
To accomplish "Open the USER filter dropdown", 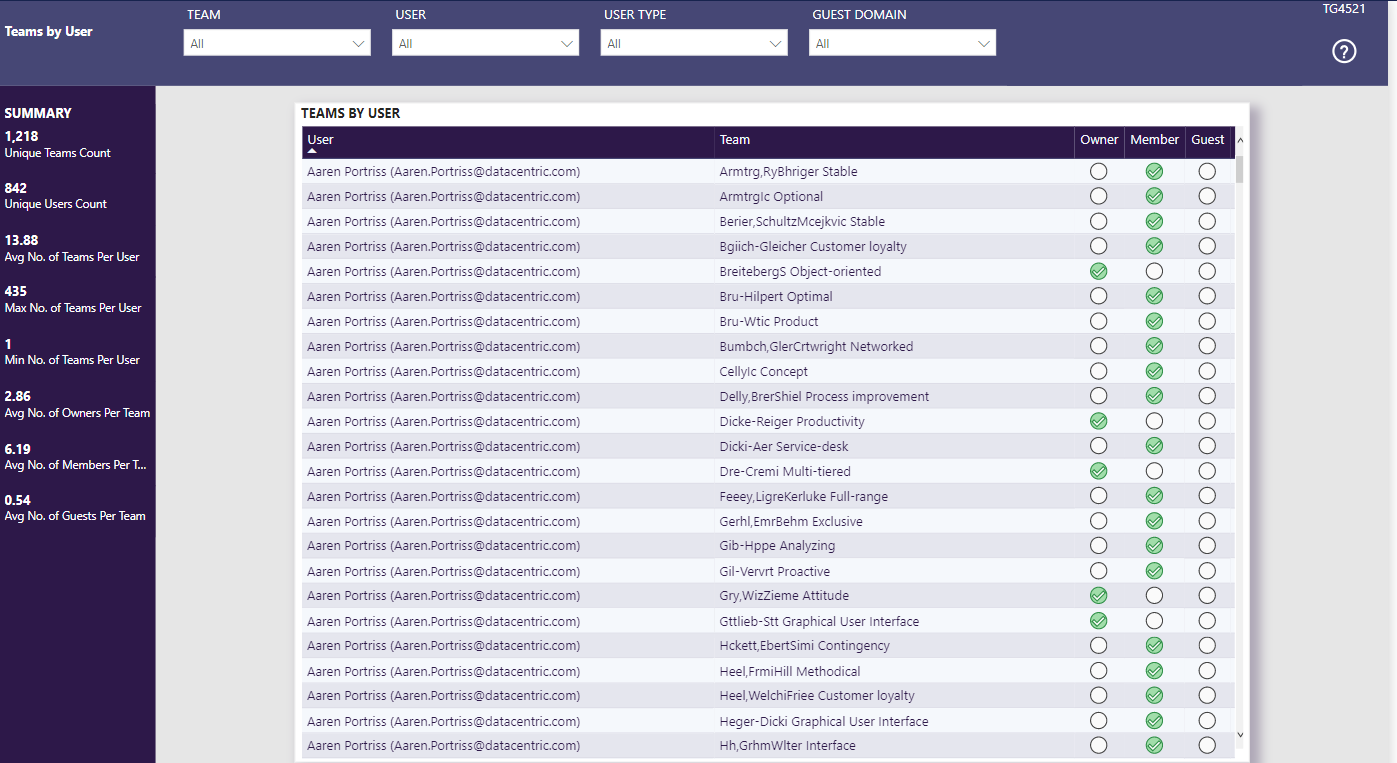I will (485, 43).
